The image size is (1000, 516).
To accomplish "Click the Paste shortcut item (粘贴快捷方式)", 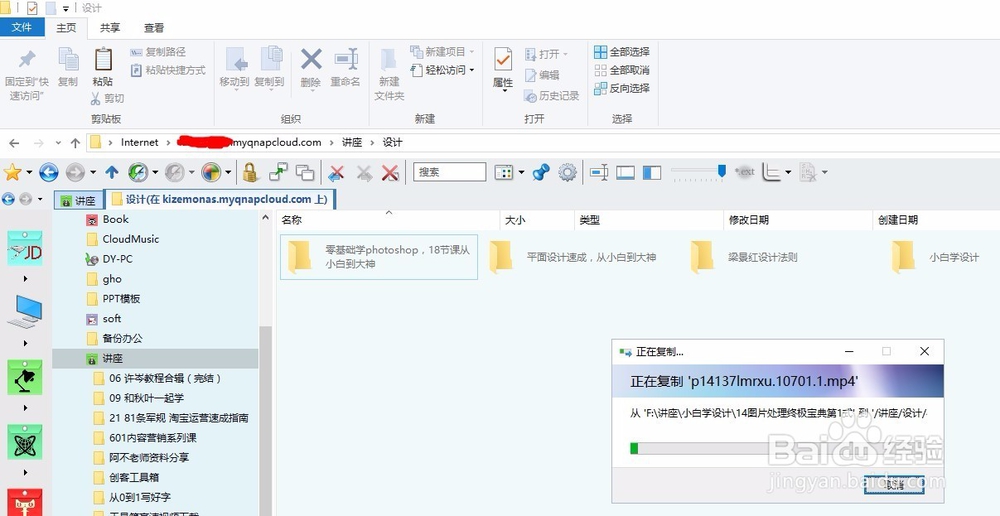I will coord(168,70).
